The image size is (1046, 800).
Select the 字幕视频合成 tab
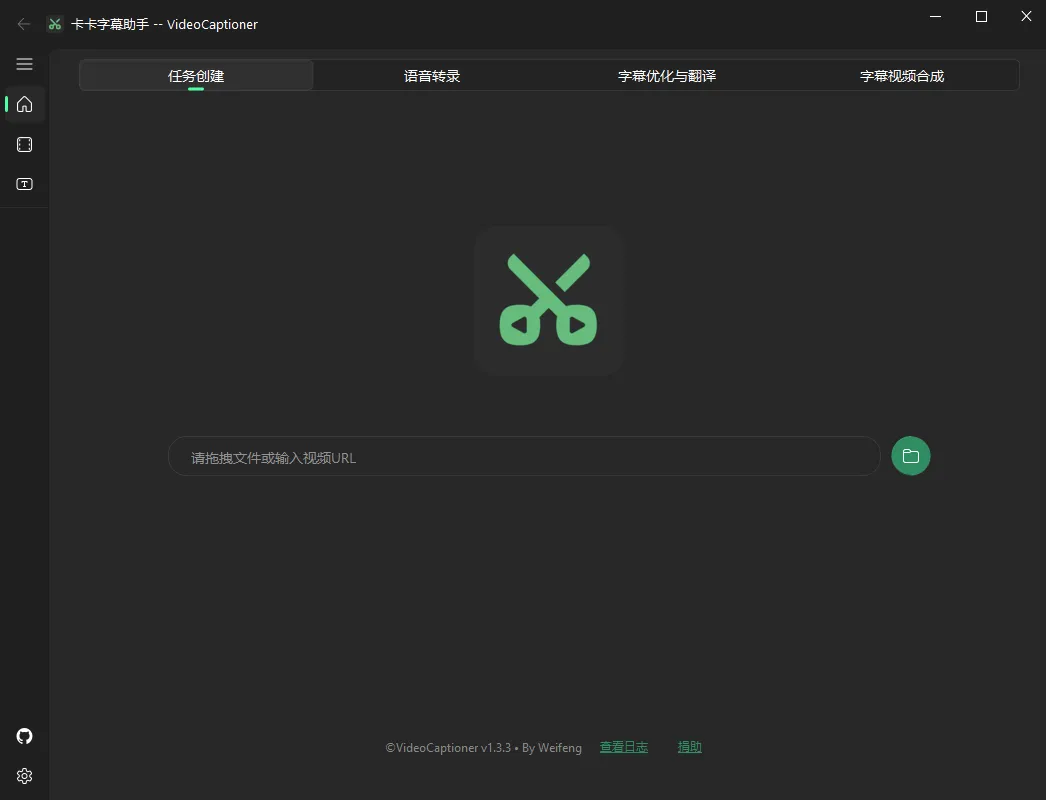pyautogui.click(x=902, y=76)
